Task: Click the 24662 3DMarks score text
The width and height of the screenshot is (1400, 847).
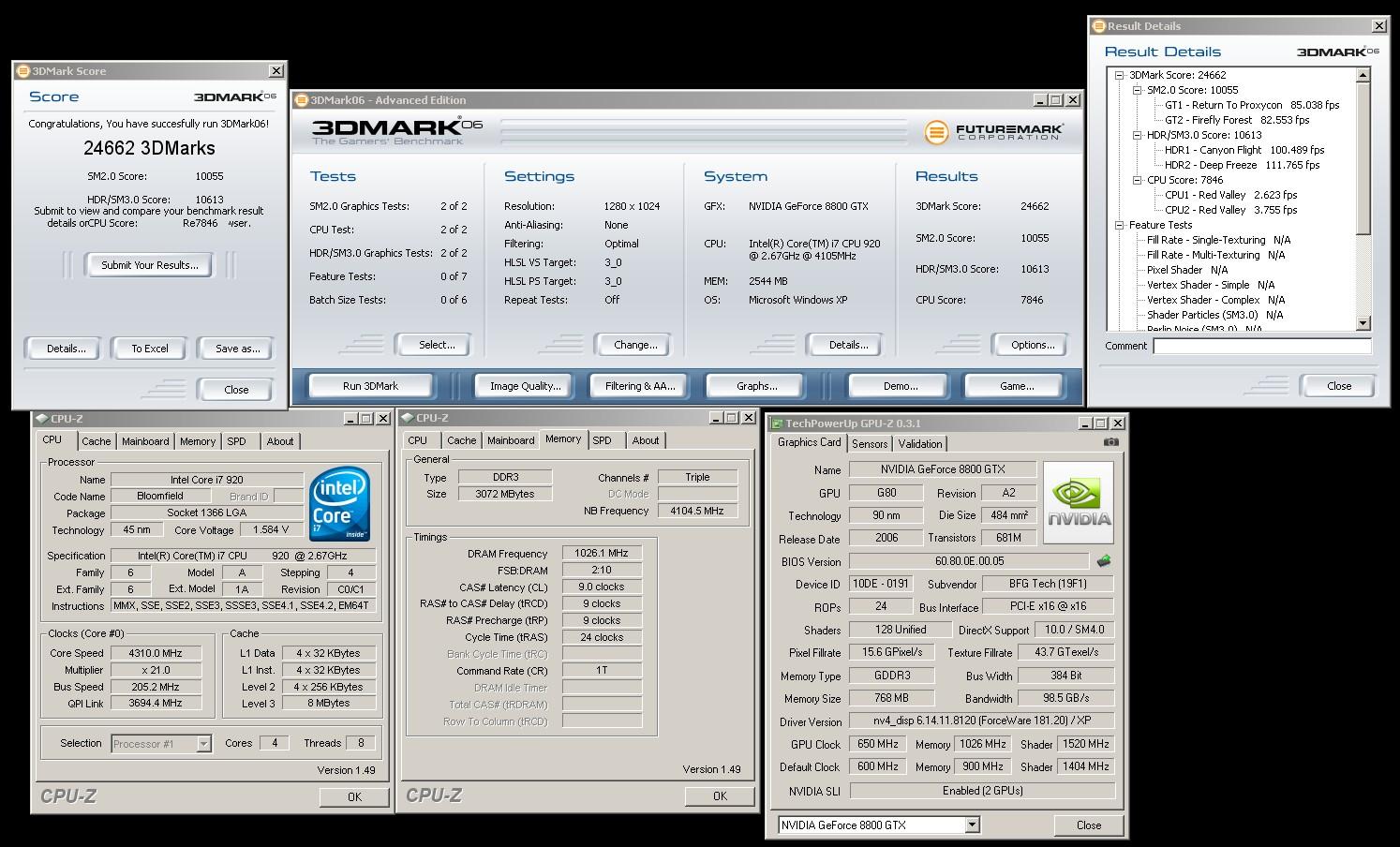Action: click(x=149, y=148)
